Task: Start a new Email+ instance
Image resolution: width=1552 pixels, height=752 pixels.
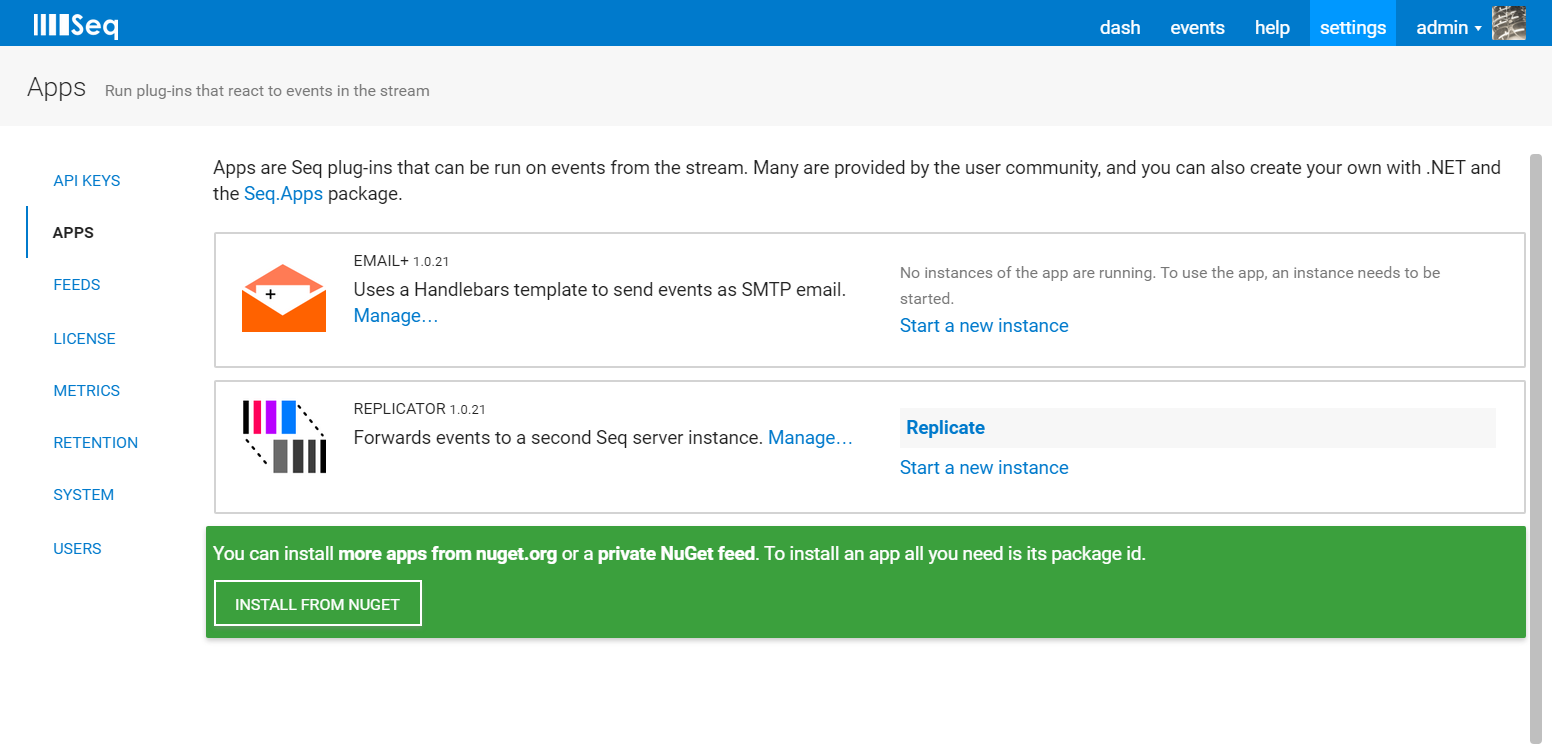Action: (x=984, y=326)
